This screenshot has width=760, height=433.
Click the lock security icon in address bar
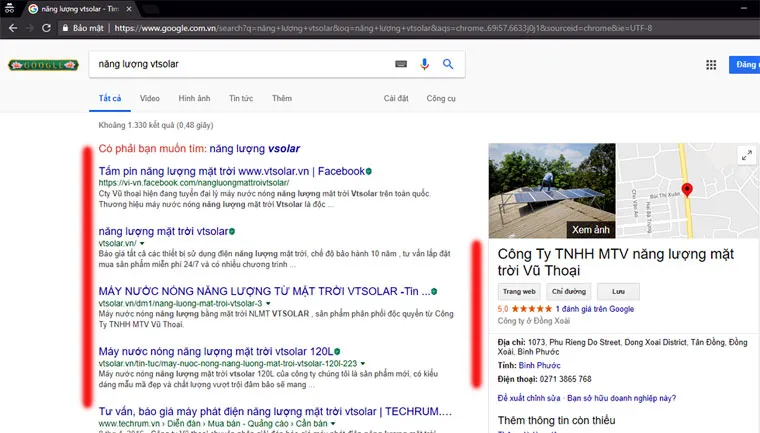65,28
